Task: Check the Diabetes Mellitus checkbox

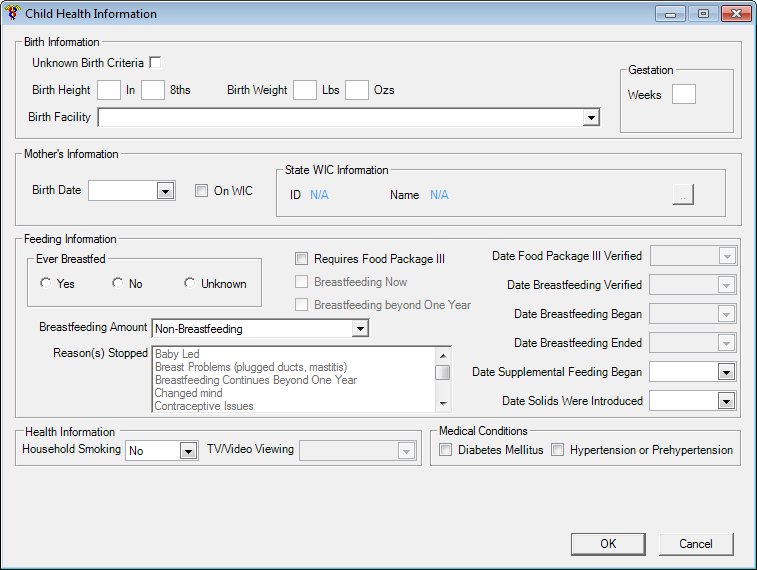Action: point(445,450)
